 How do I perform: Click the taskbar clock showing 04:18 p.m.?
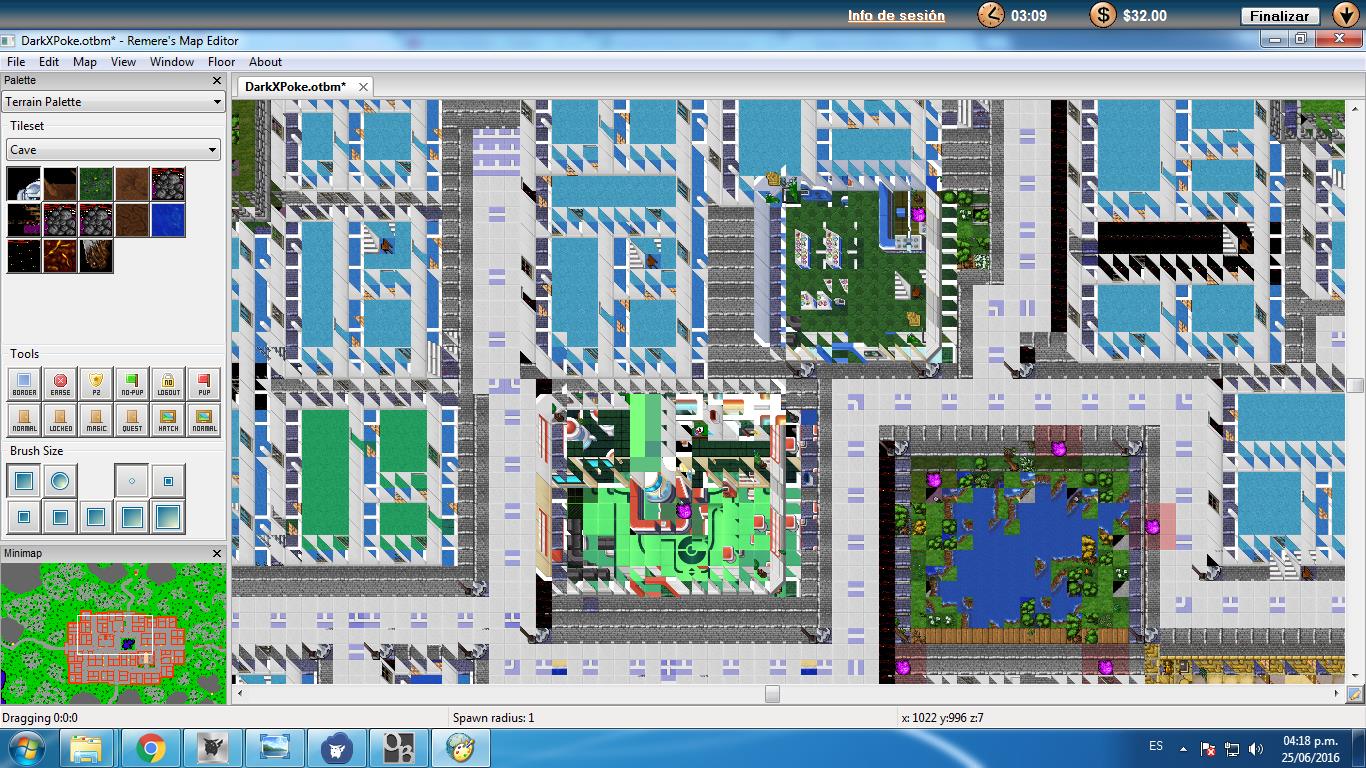pyautogui.click(x=1310, y=741)
